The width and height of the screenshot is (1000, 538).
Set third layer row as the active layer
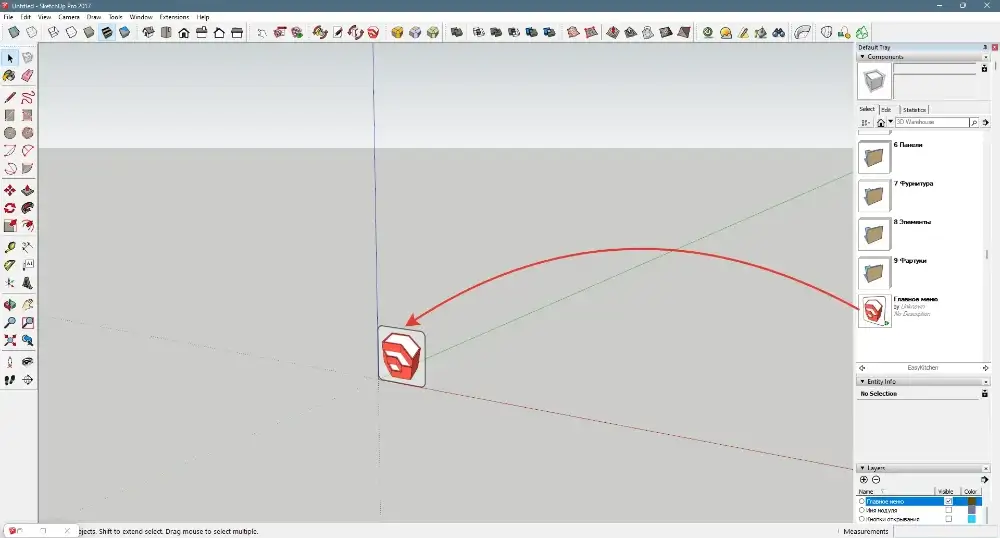pyautogui.click(x=862, y=519)
